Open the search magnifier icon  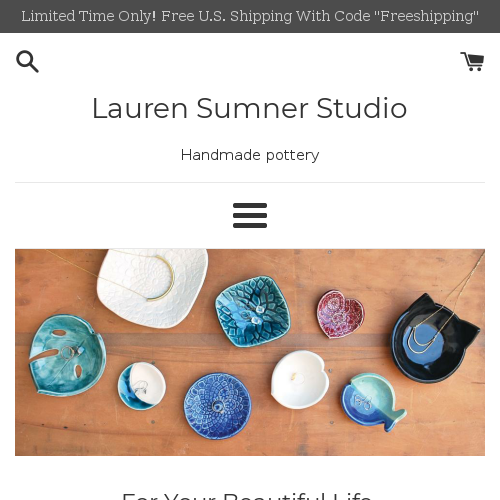(27, 62)
